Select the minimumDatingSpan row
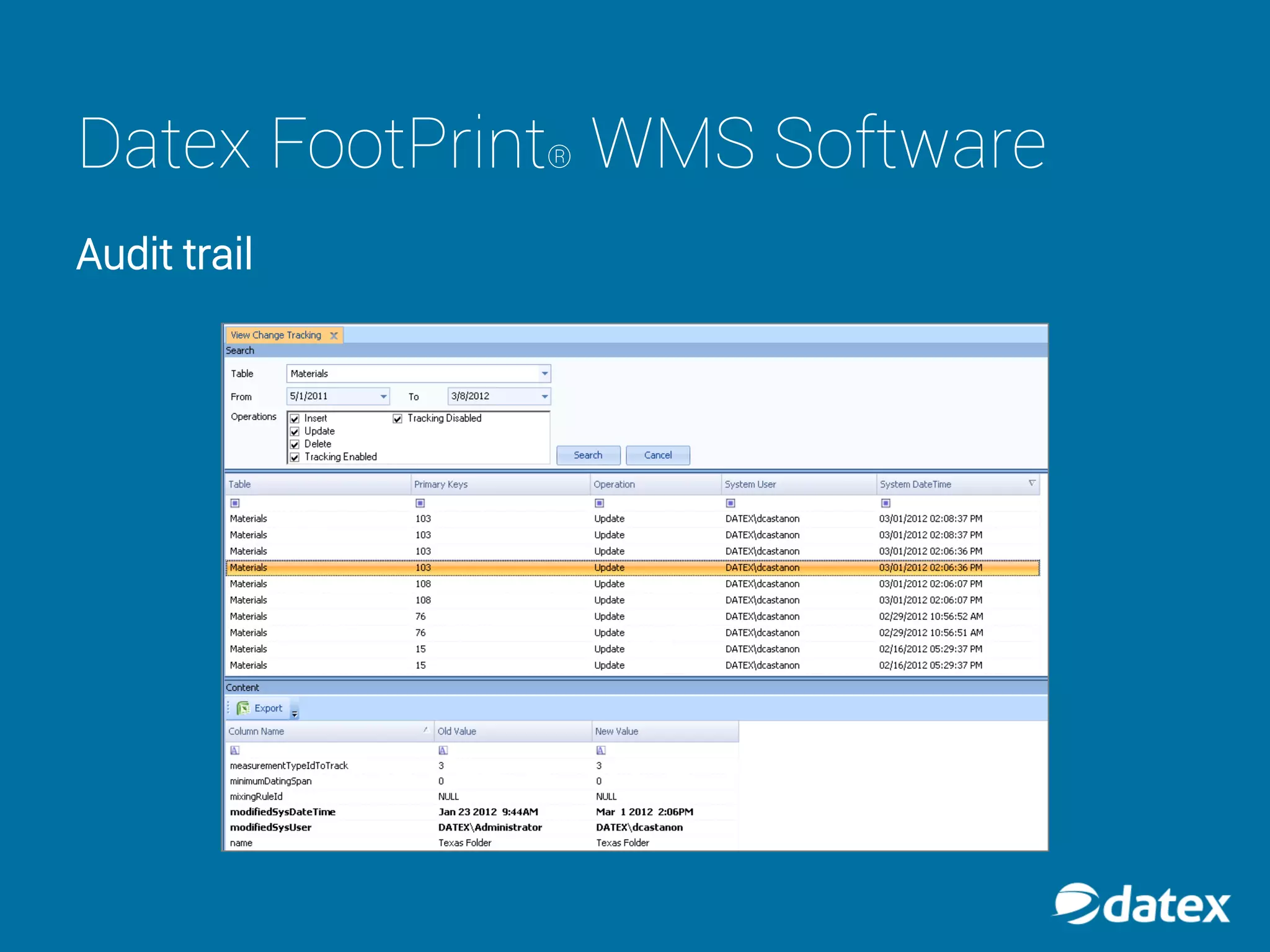 [x=482, y=782]
